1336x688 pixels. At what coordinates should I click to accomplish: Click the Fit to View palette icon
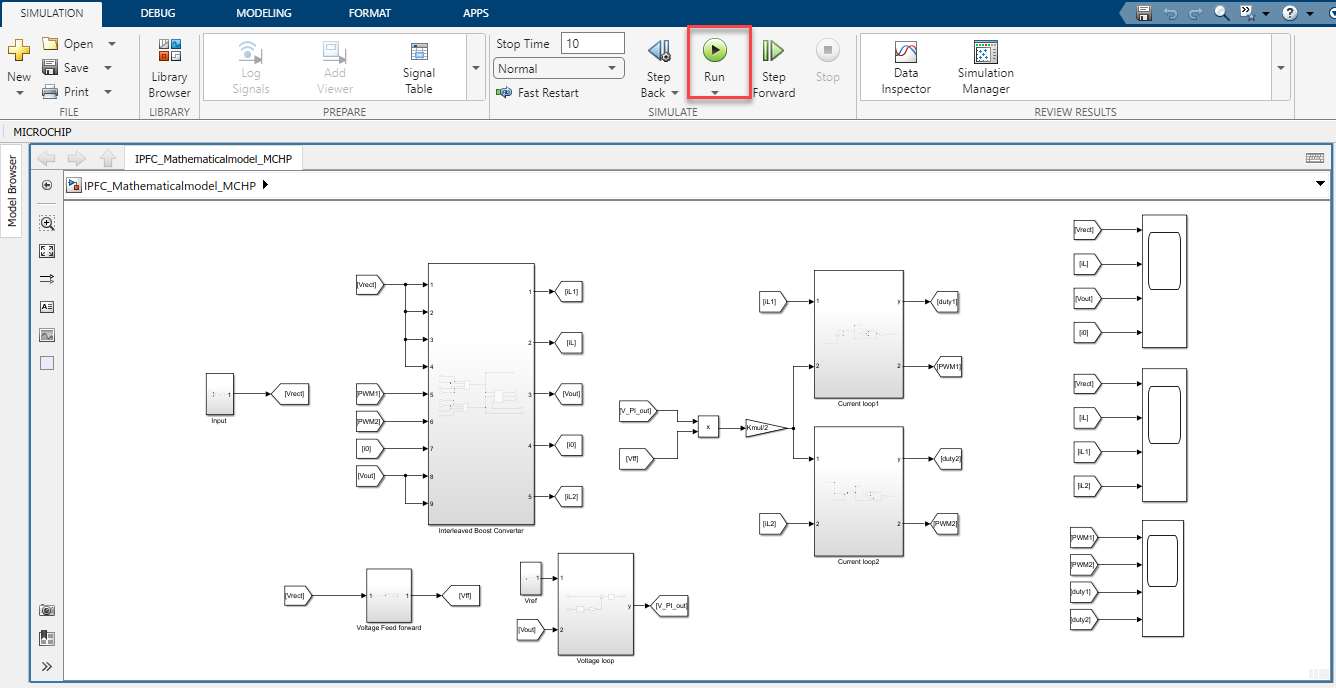[x=47, y=251]
